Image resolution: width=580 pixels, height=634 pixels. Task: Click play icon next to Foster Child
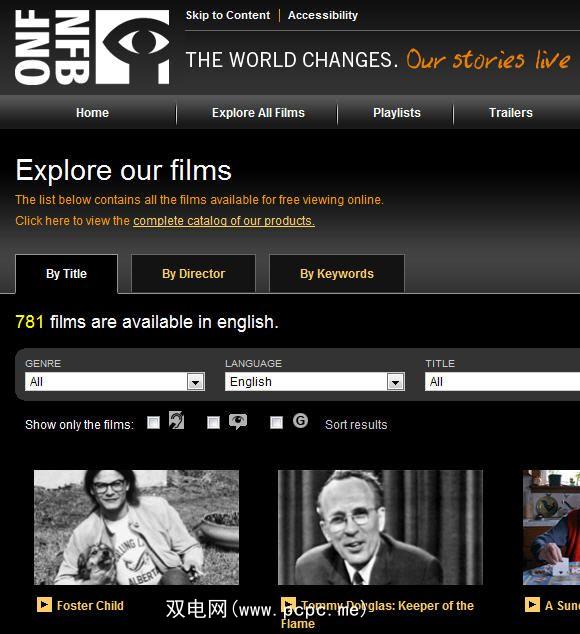click(x=44, y=604)
